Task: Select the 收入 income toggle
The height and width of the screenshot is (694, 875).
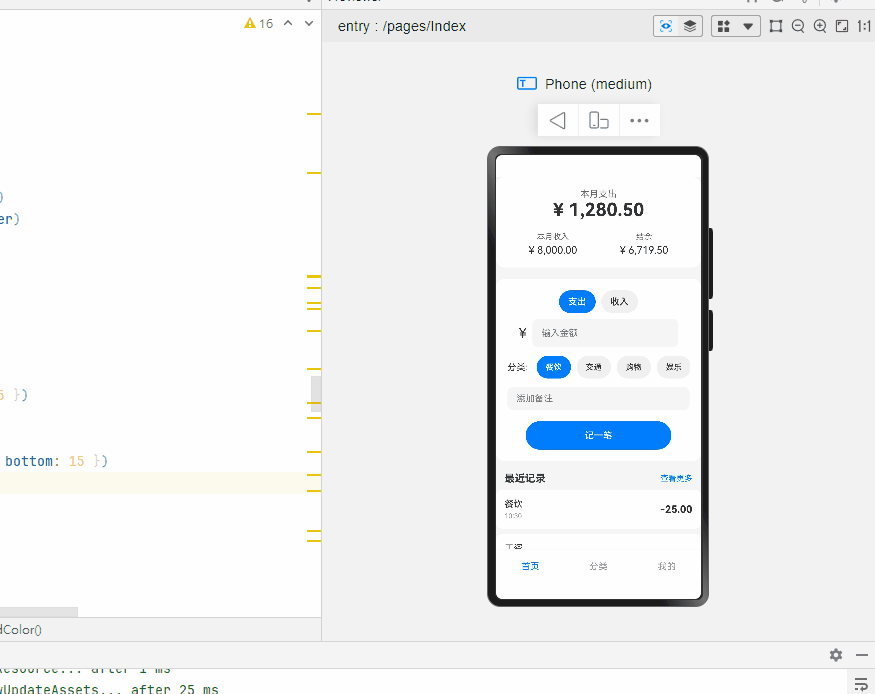Action: tap(619, 301)
